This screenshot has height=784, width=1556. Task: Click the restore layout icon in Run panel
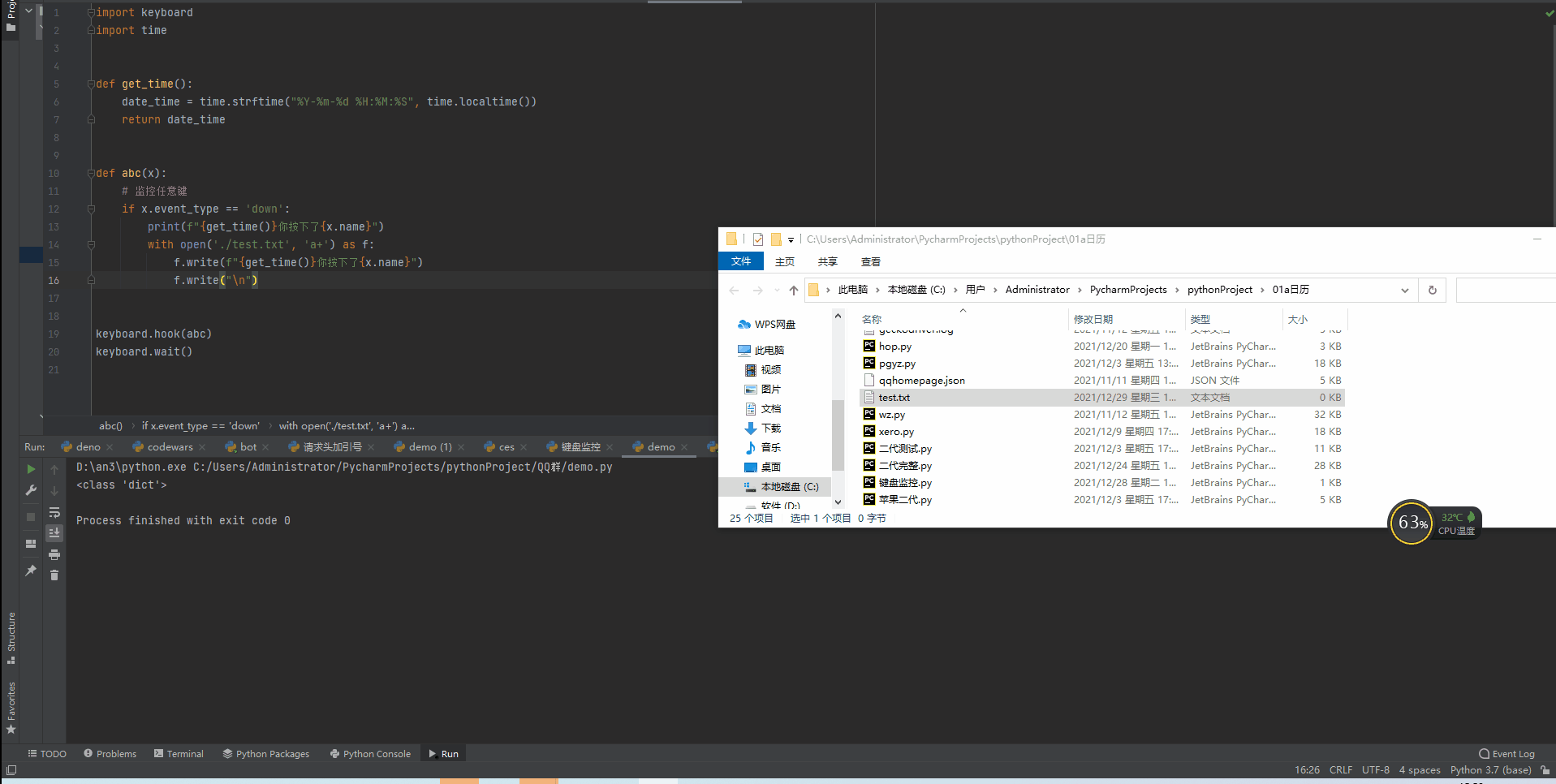31,544
